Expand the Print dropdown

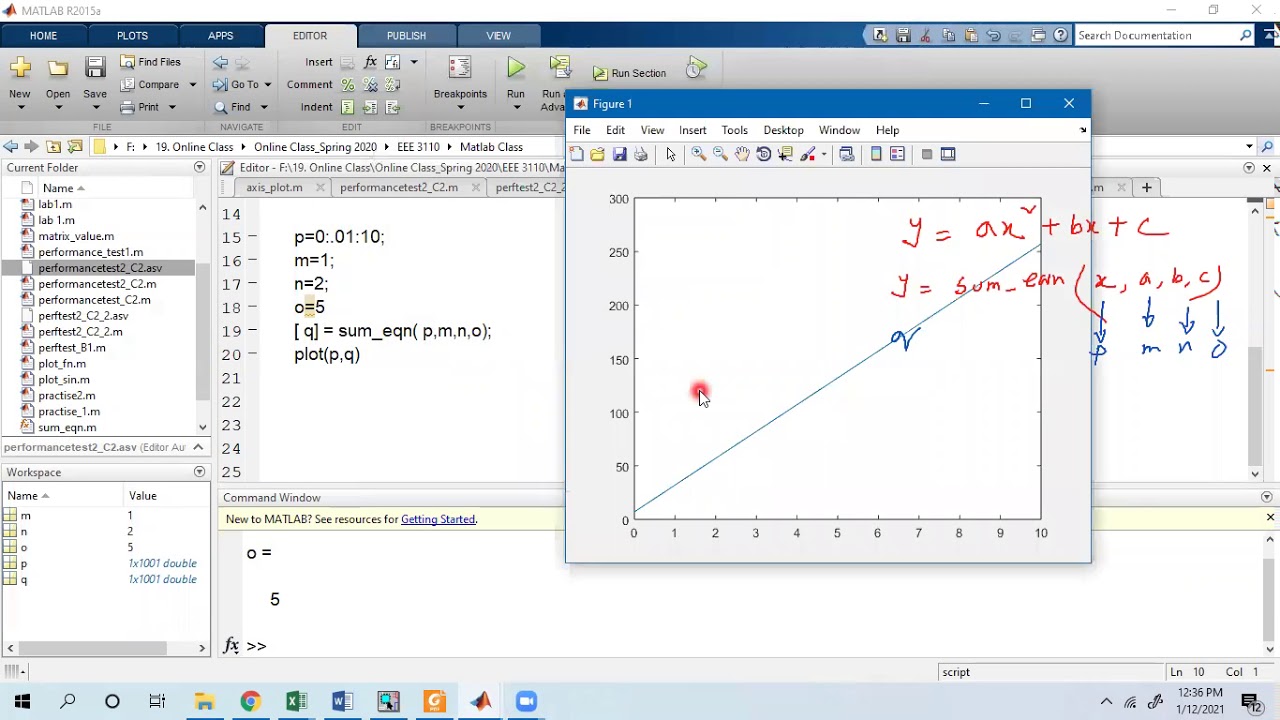click(172, 107)
